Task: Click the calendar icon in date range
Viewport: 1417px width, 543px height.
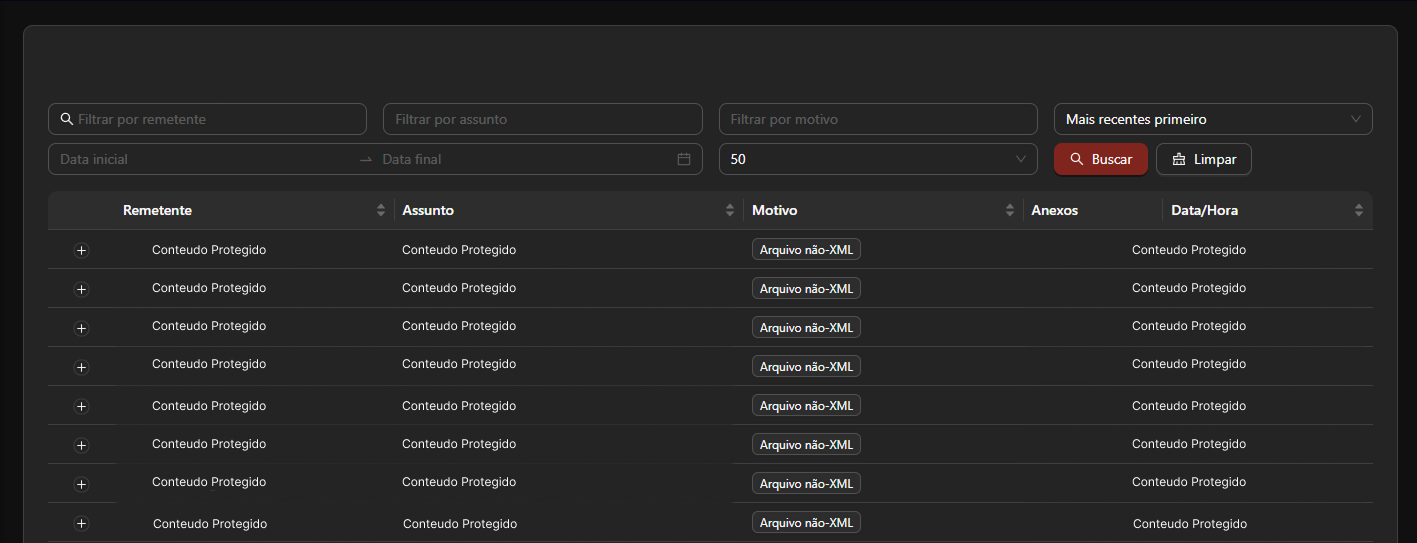Action: coord(684,159)
